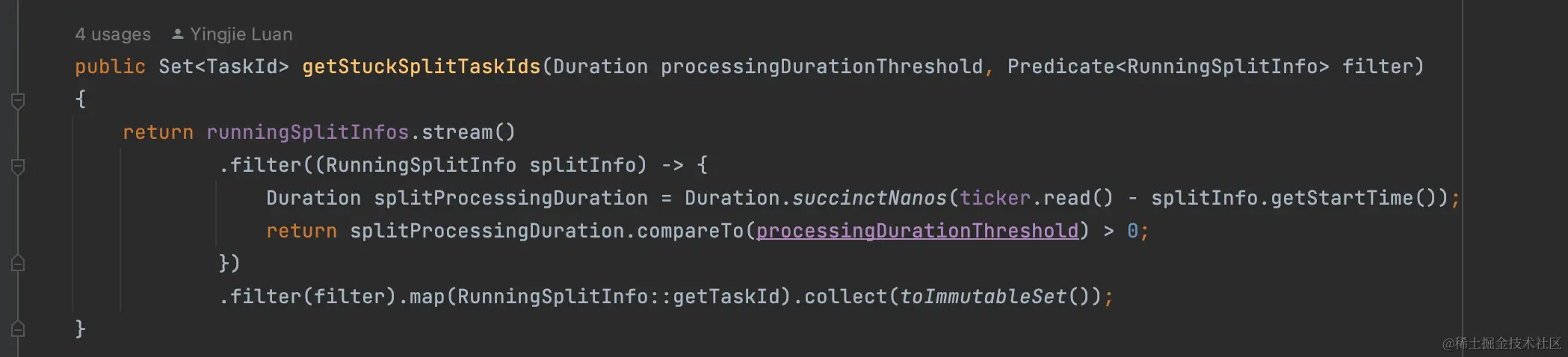Click the Predicate<RunningSplitInfo> parameter type
1568x357 pixels.
tap(1168, 66)
